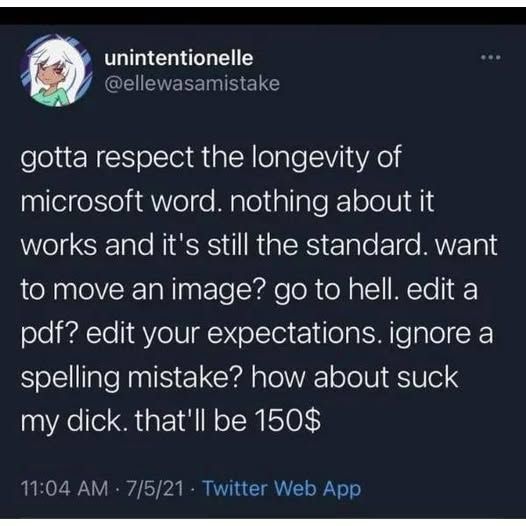Open the unintentionelle profile avatar
The image size is (526, 526).
click(x=56, y=70)
